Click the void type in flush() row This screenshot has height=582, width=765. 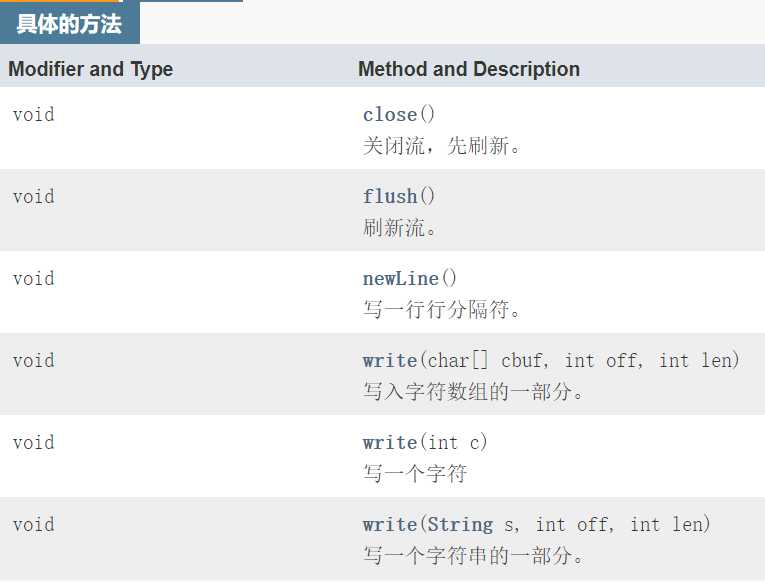34,197
